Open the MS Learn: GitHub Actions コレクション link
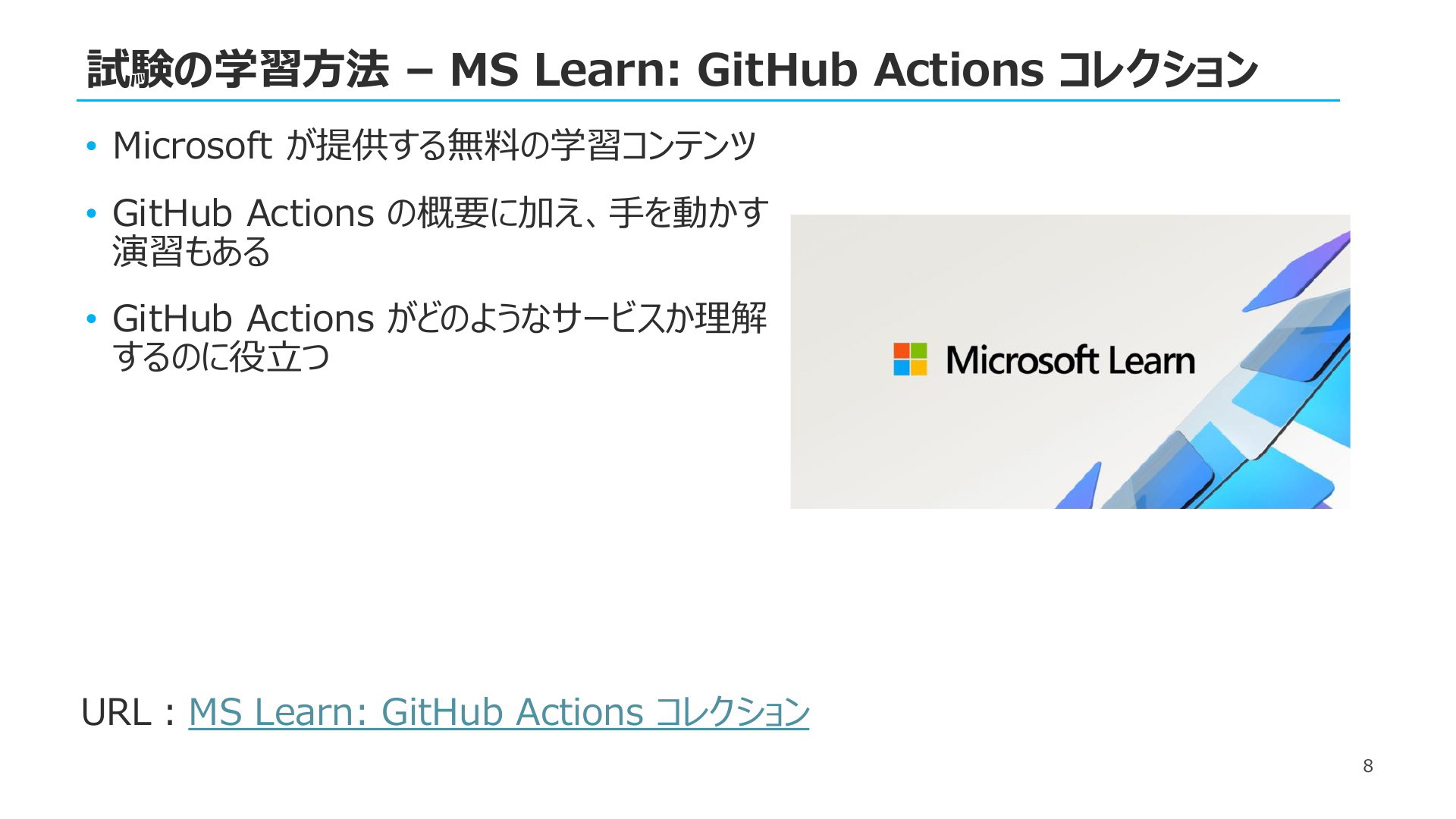This screenshot has height=819, width=1456. tap(498, 712)
